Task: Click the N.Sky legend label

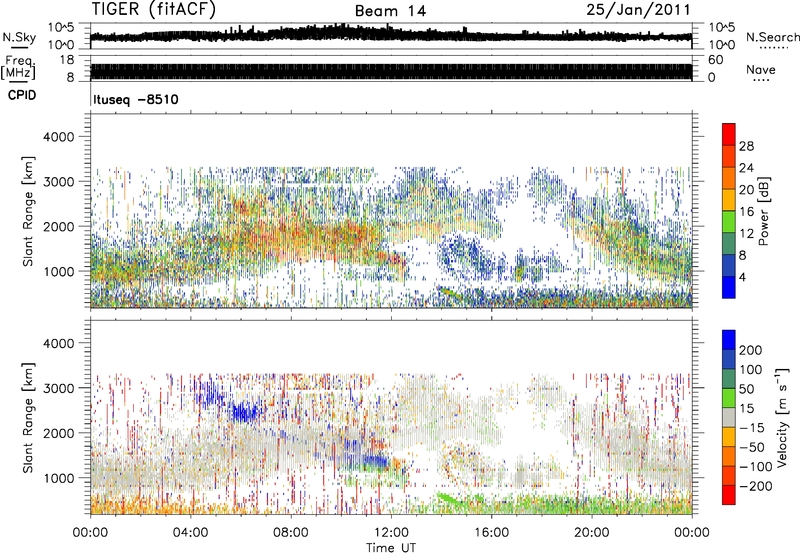Action: (x=19, y=37)
